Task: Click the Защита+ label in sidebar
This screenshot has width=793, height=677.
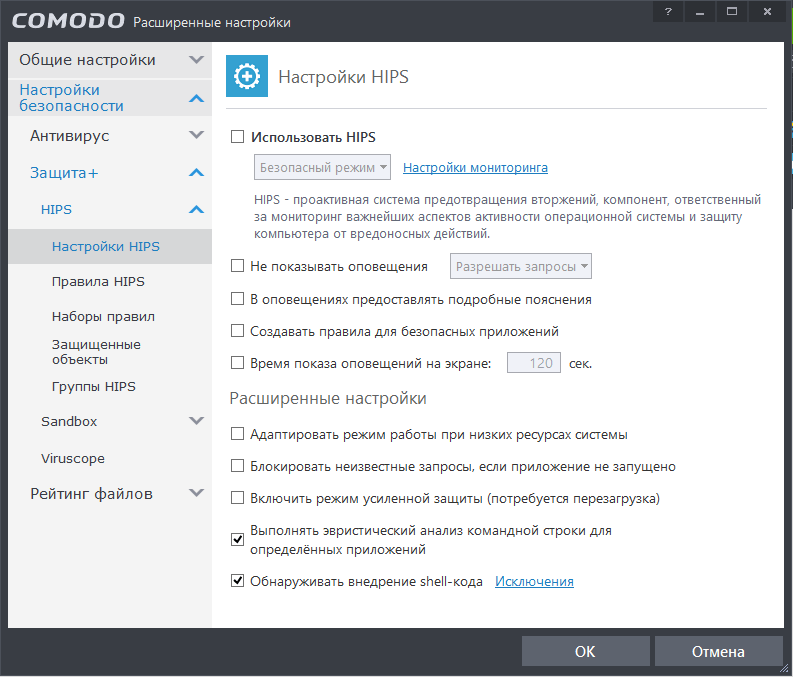Action: pyautogui.click(x=64, y=173)
